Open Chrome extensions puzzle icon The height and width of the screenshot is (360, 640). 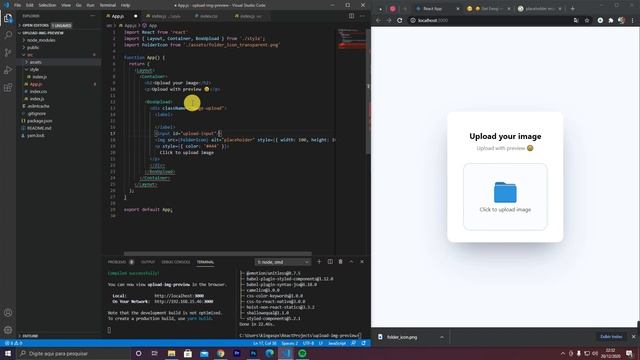(x=611, y=20)
